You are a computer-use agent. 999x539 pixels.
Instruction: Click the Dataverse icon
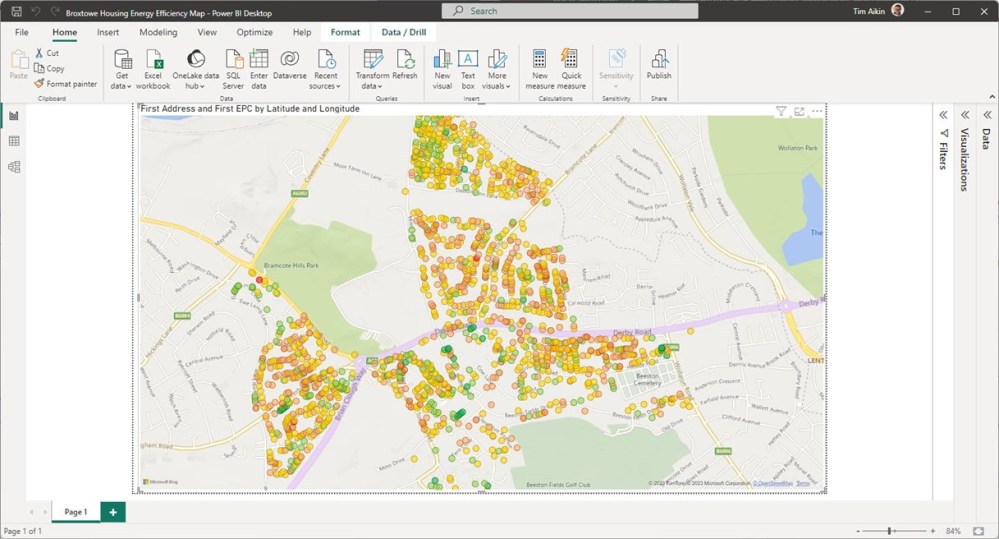[289, 59]
